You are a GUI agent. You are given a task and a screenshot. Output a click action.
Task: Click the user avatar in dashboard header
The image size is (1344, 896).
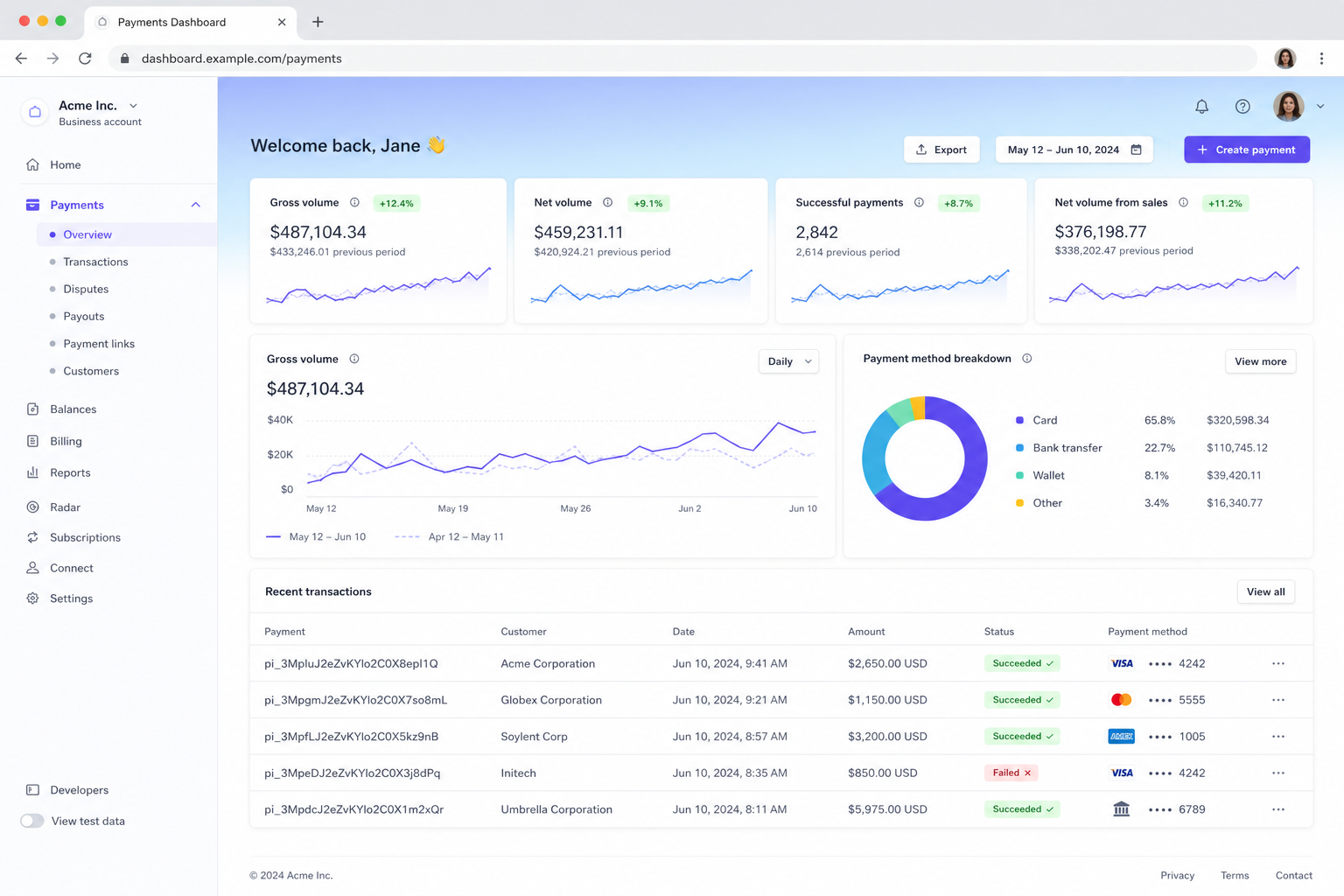click(x=1288, y=106)
